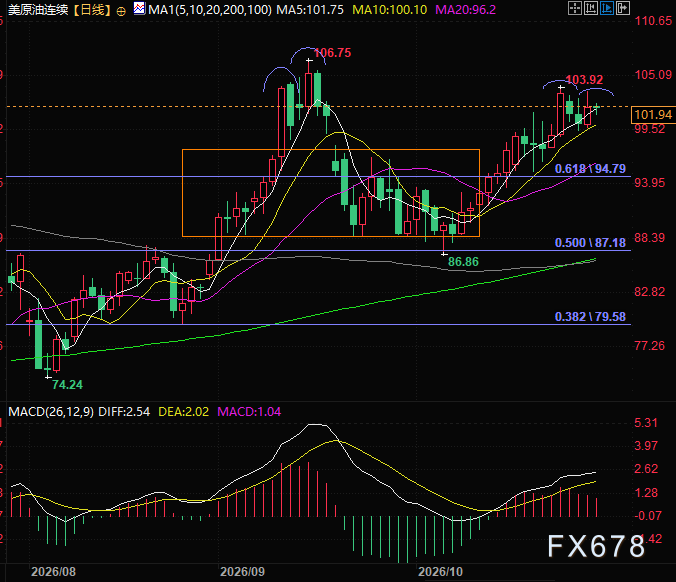
Task: Select the MACD:1.04 value
Action: tap(249, 412)
